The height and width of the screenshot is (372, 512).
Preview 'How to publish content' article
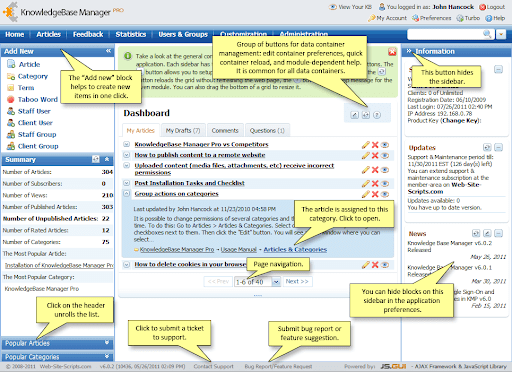click(x=385, y=155)
